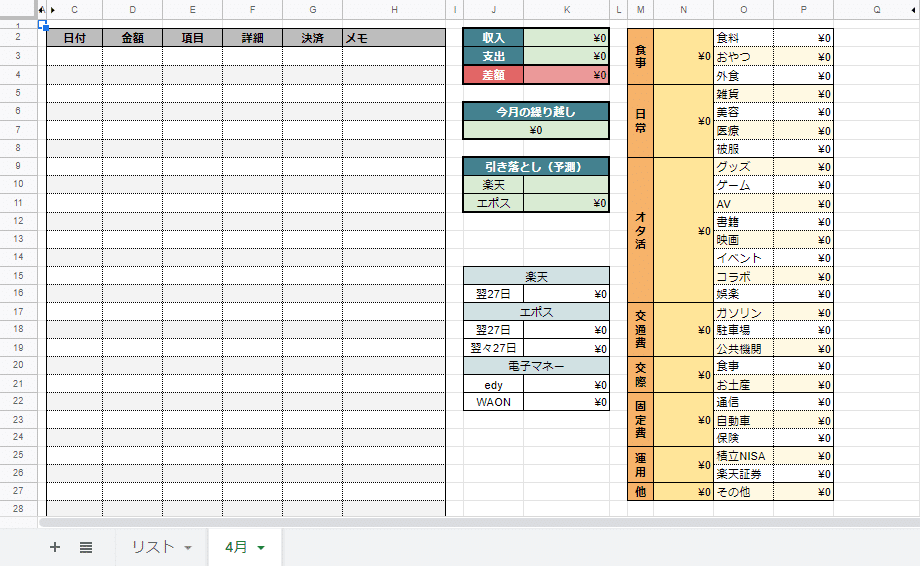Screen dimensions: 920x566
Task: Click the add new sheet plus icon
Action: (x=55, y=547)
